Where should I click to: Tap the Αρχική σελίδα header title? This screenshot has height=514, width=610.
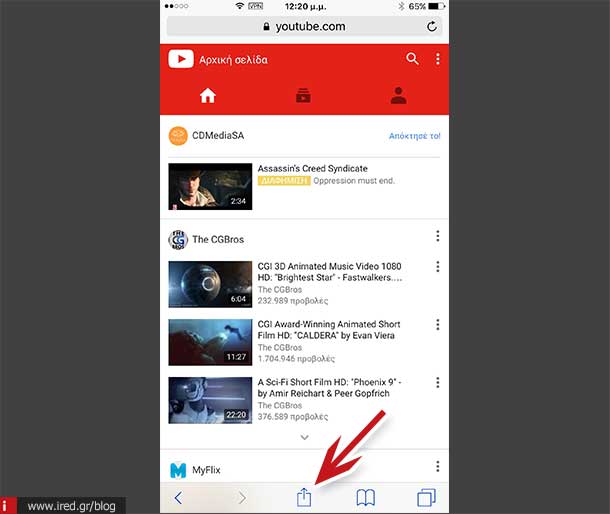click(233, 60)
